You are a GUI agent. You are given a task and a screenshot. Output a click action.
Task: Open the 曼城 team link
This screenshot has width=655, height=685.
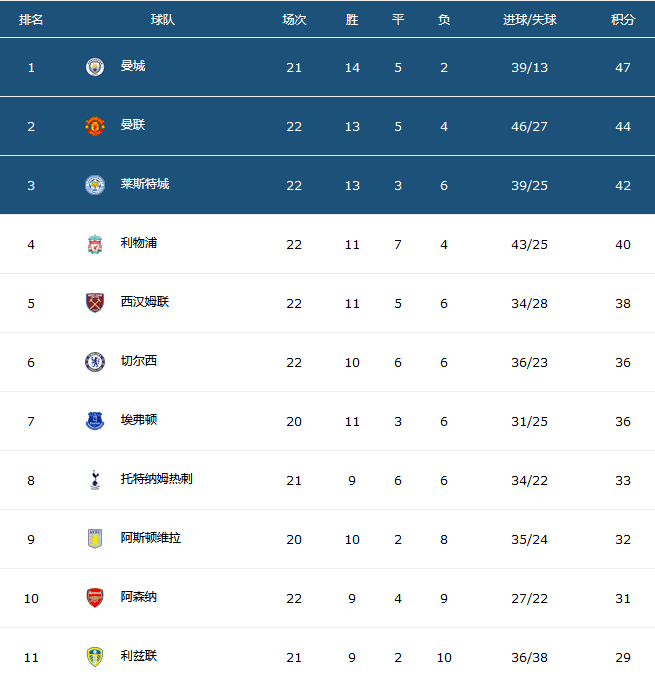coord(133,66)
